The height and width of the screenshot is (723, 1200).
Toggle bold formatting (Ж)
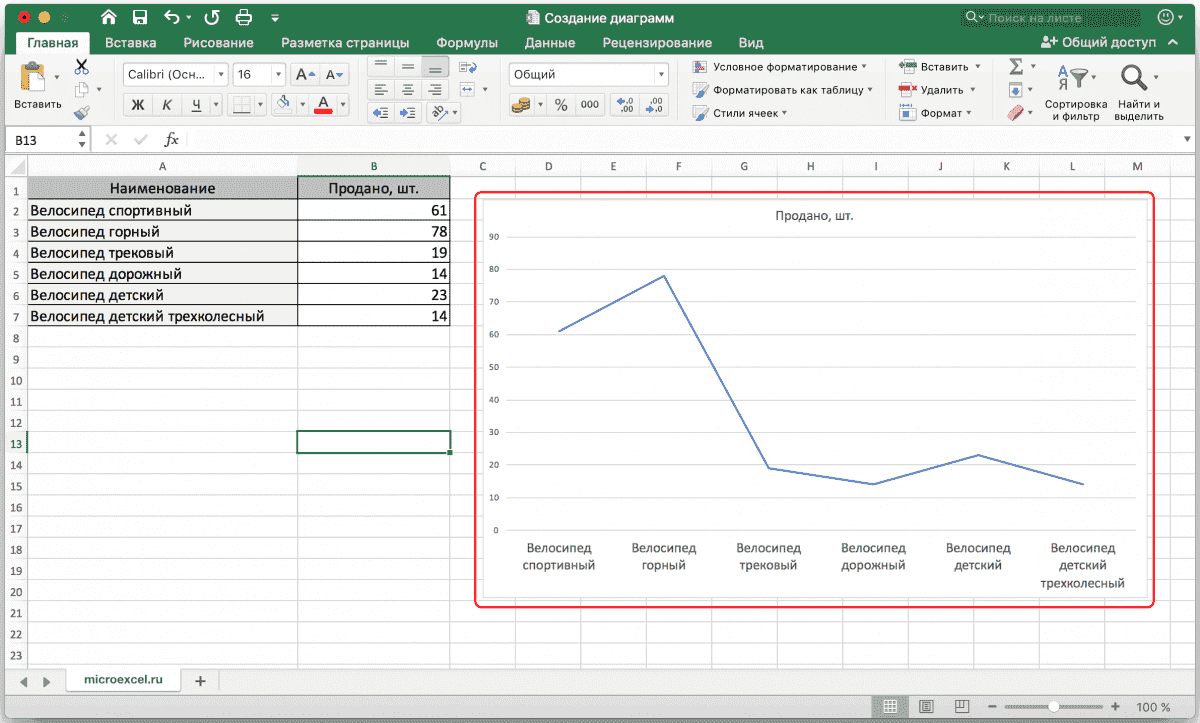pos(138,105)
